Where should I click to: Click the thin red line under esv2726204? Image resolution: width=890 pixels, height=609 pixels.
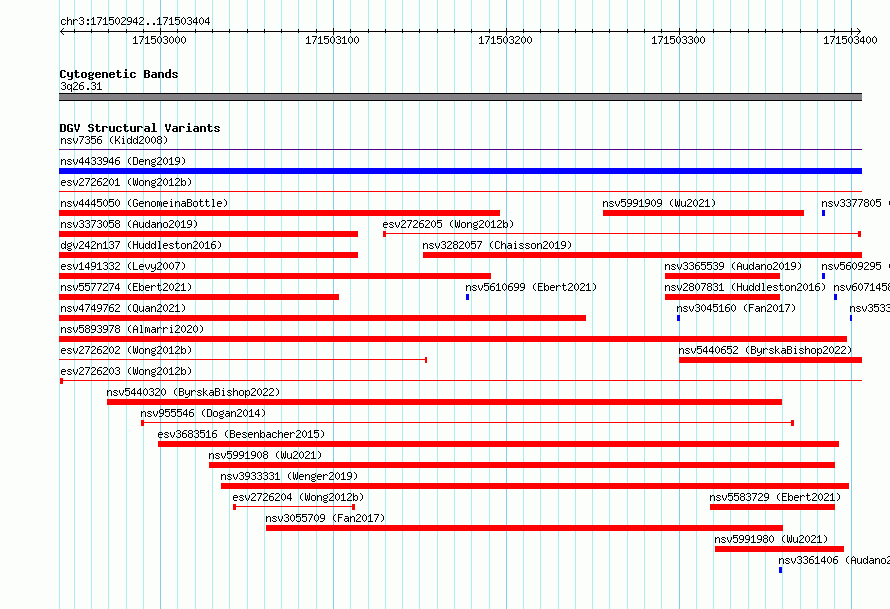point(294,507)
